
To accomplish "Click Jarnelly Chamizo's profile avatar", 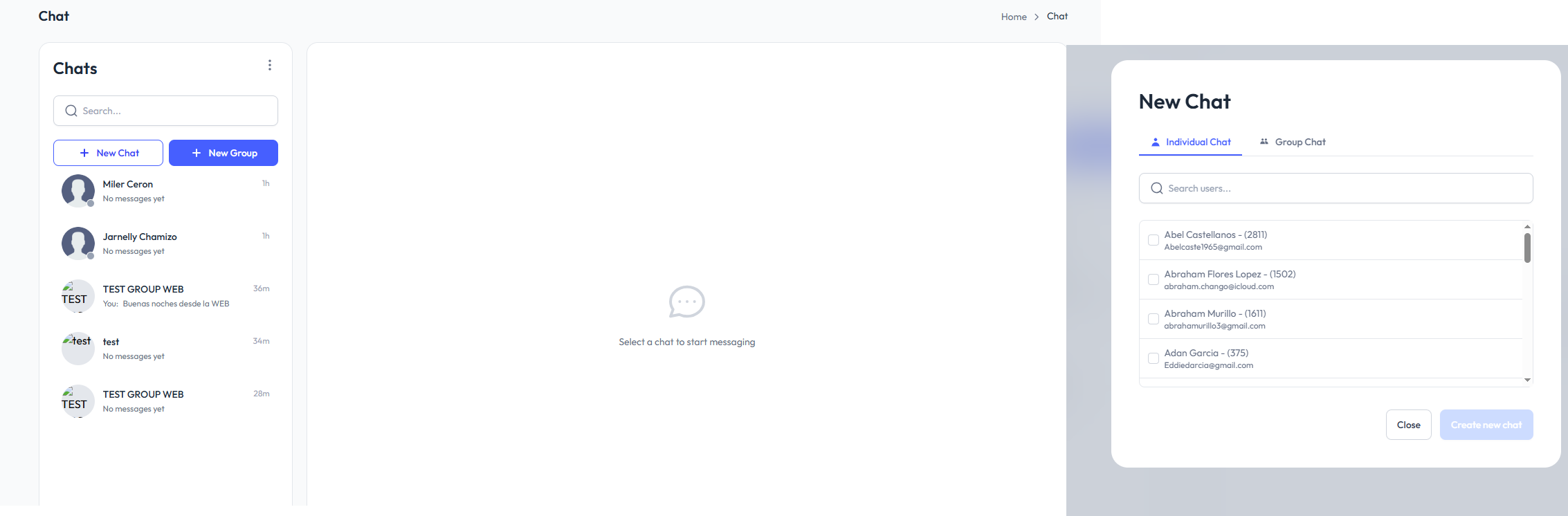I will tap(78, 243).
